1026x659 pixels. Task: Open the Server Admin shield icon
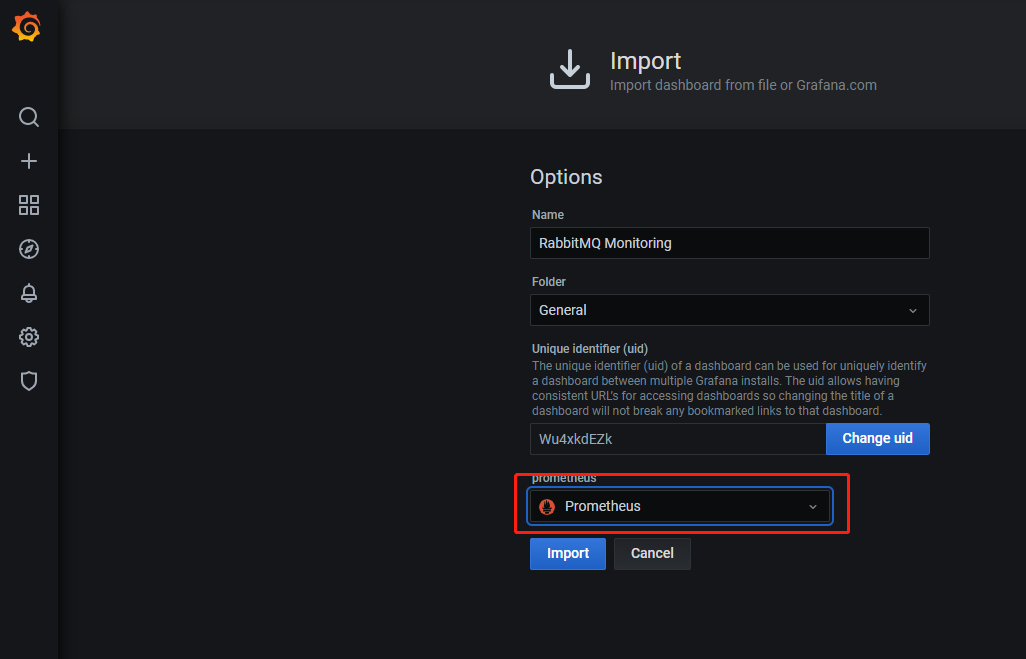(29, 381)
